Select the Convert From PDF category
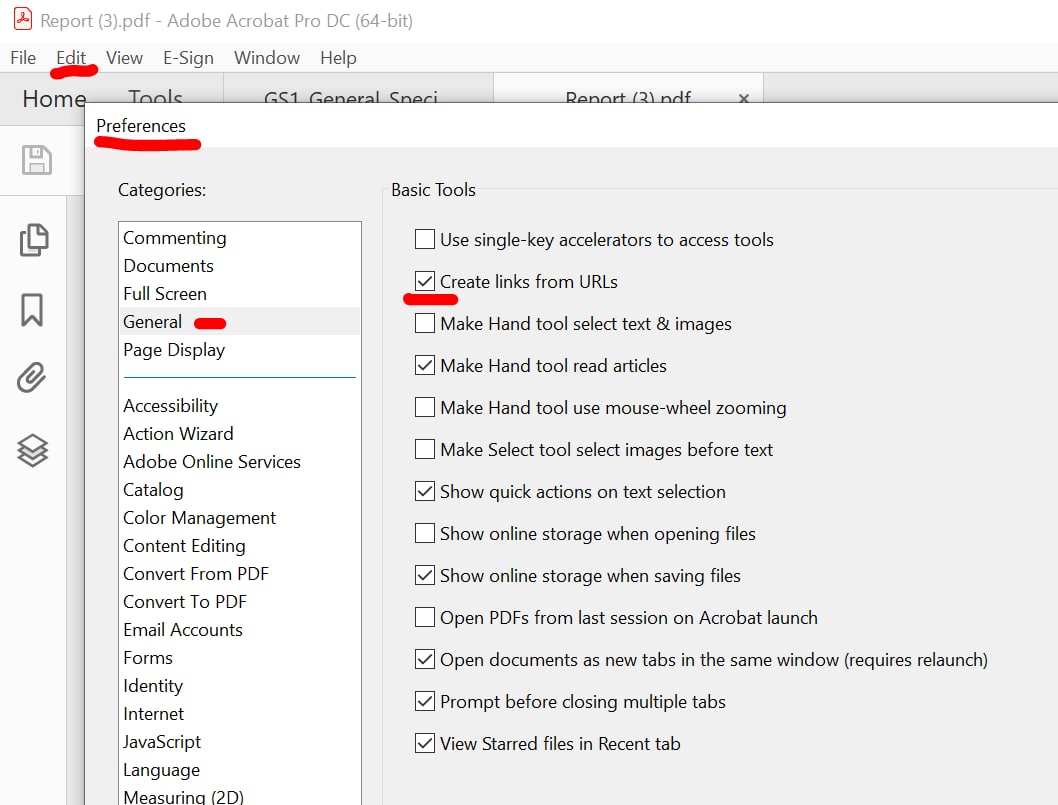 coord(240,574)
